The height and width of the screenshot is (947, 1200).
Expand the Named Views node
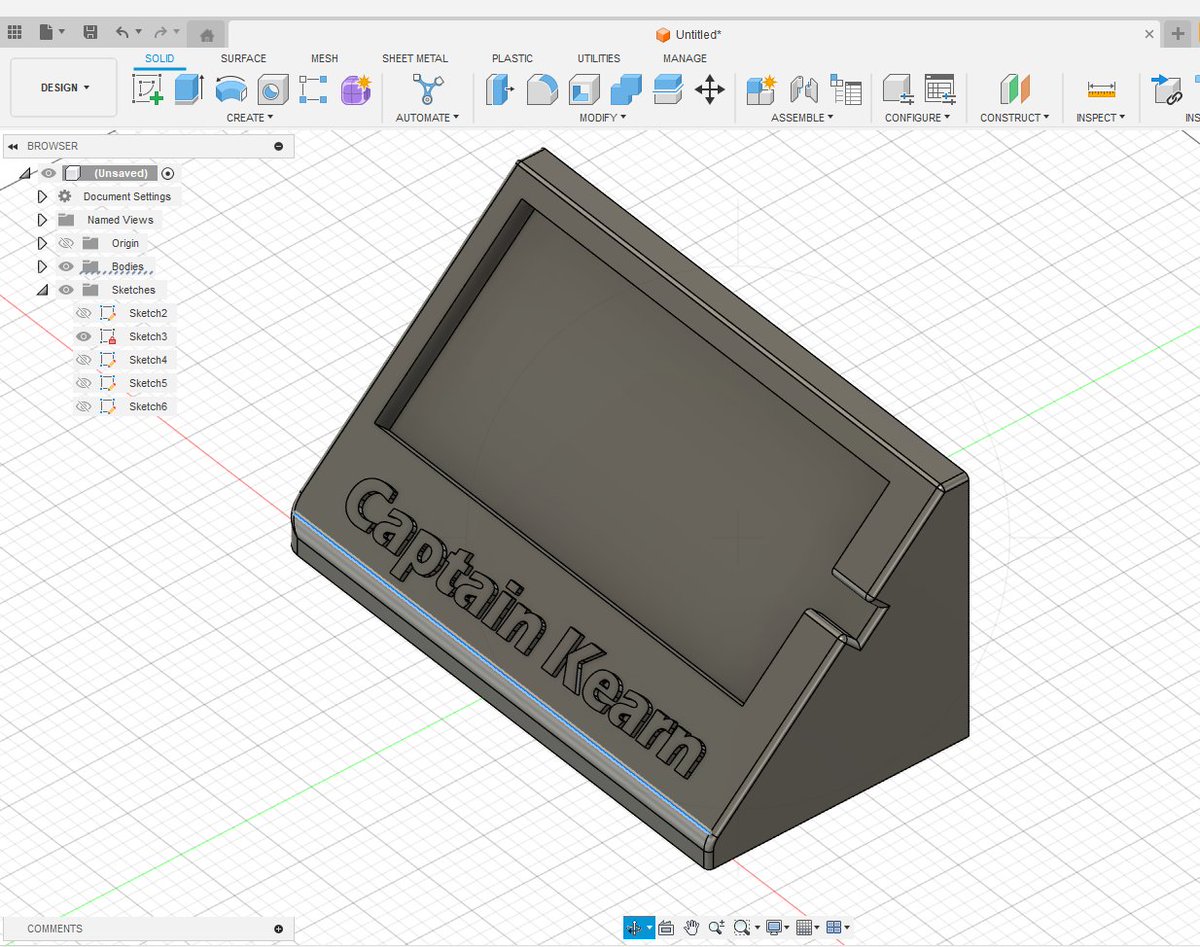coord(42,220)
